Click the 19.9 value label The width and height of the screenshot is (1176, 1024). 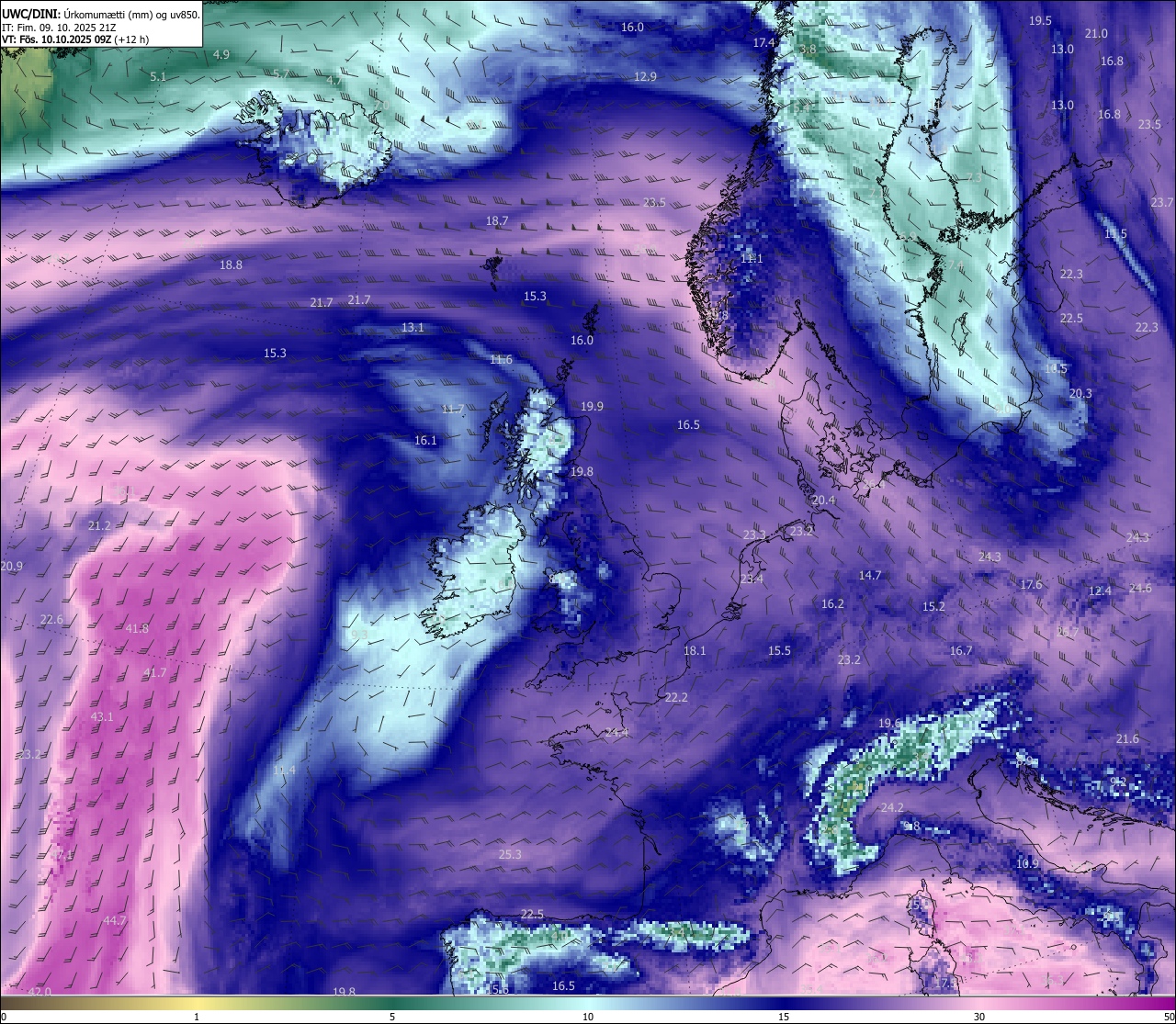(x=592, y=407)
